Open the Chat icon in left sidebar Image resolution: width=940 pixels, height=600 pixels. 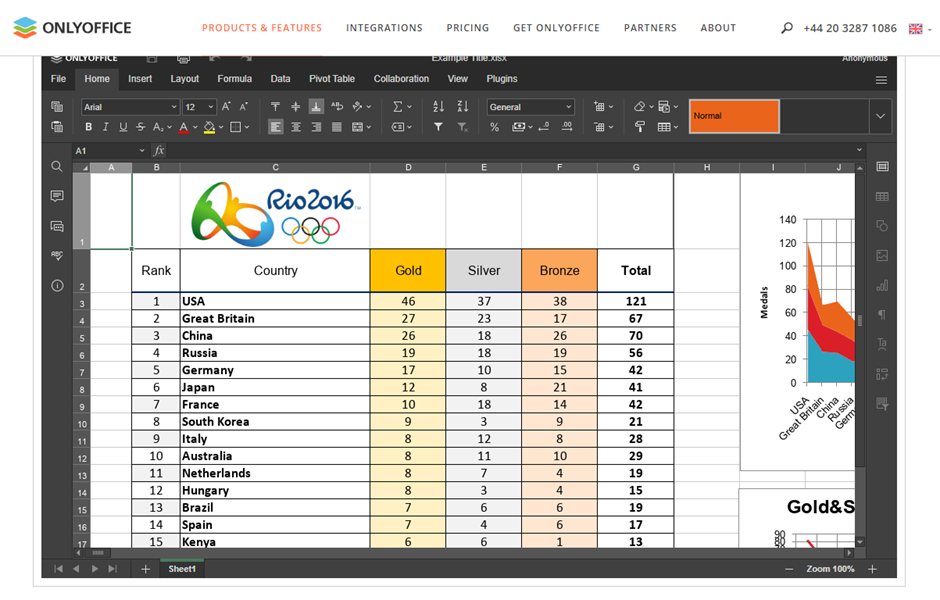point(57,226)
